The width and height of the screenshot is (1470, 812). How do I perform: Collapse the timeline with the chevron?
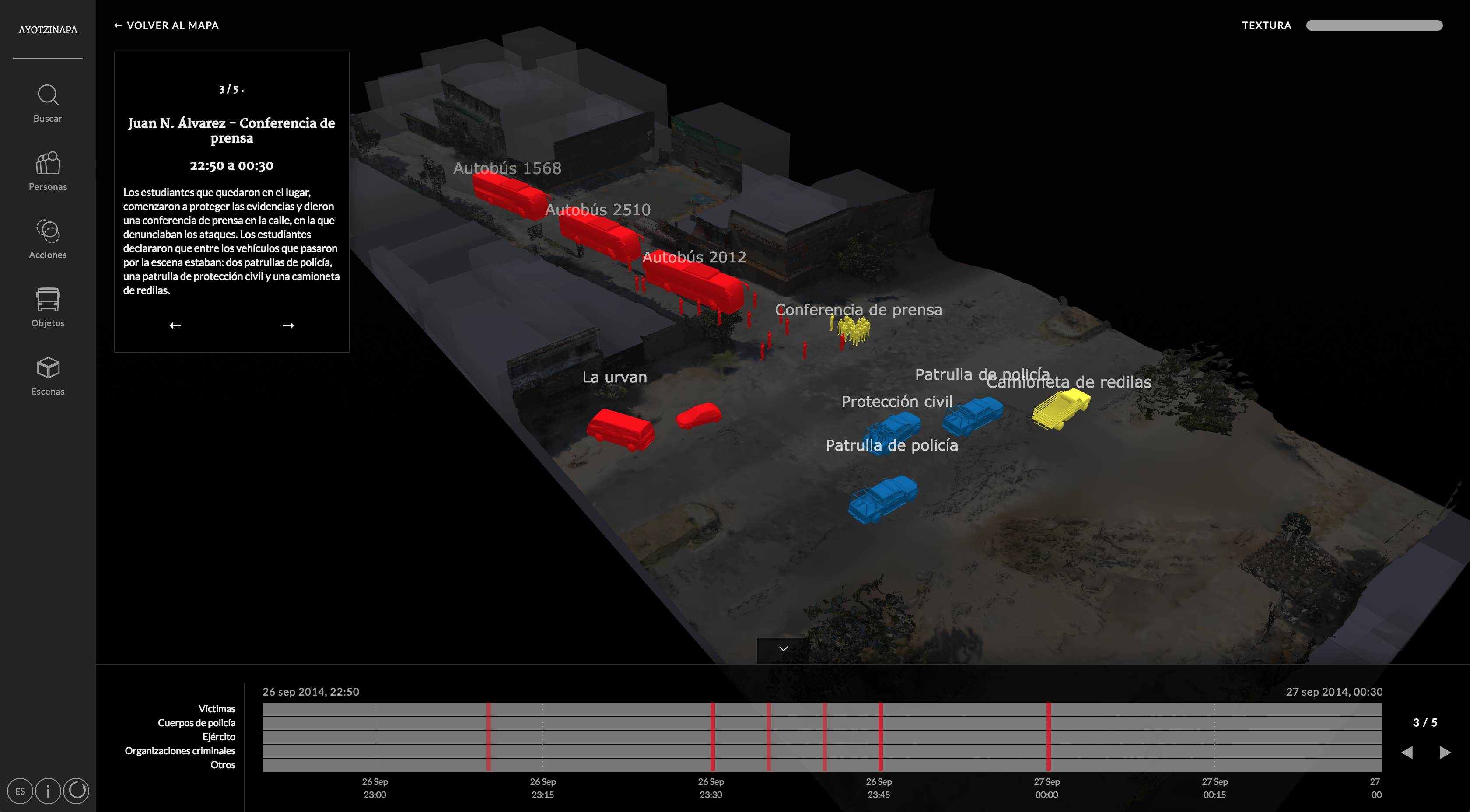click(x=783, y=649)
